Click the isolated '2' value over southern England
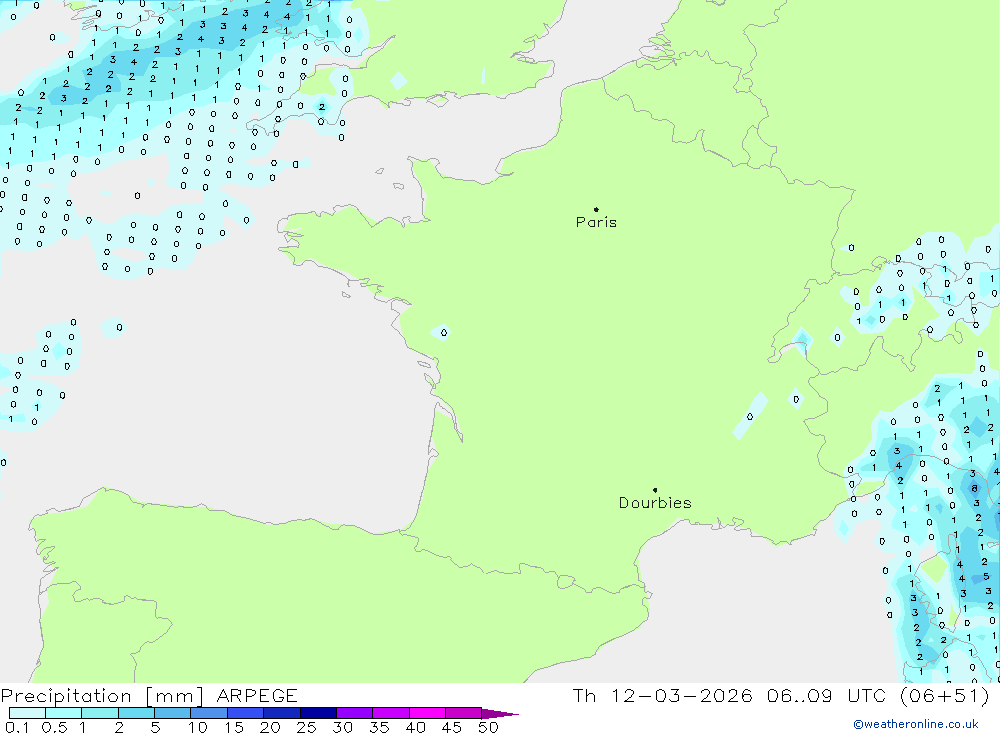 tap(322, 107)
